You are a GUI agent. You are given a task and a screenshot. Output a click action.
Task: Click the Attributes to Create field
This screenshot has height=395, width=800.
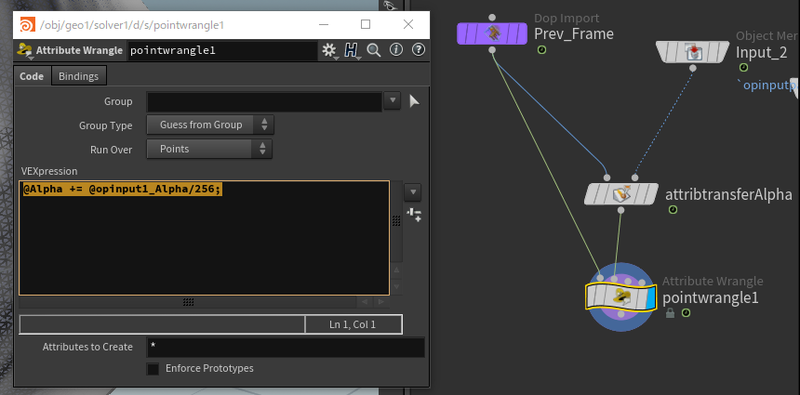tap(285, 348)
